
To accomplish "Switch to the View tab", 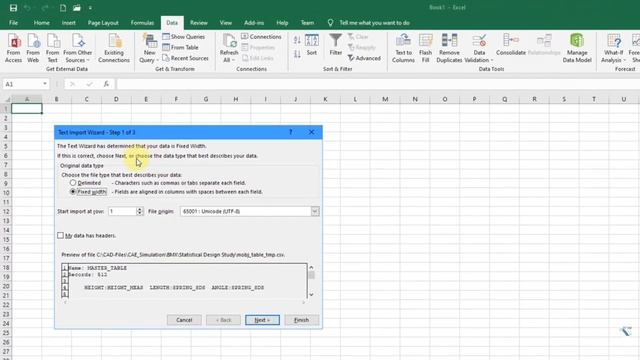I will [226, 23].
